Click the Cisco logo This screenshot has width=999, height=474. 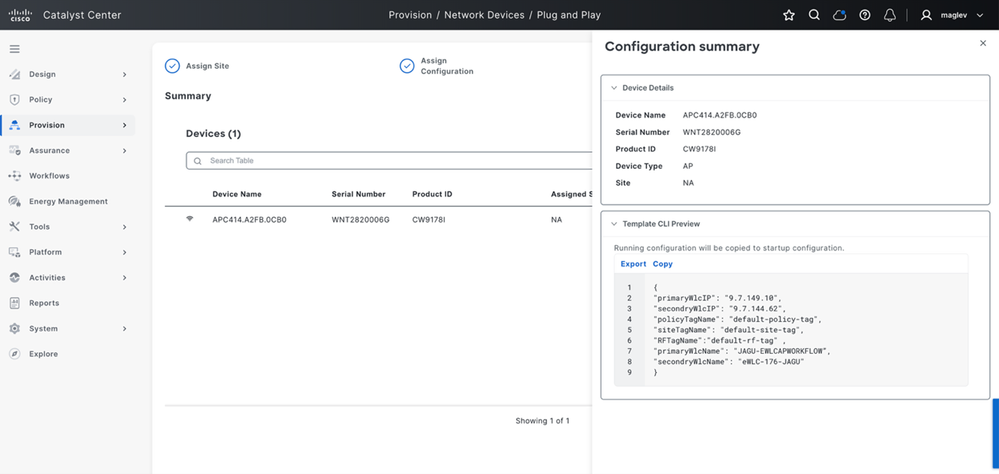[20, 15]
